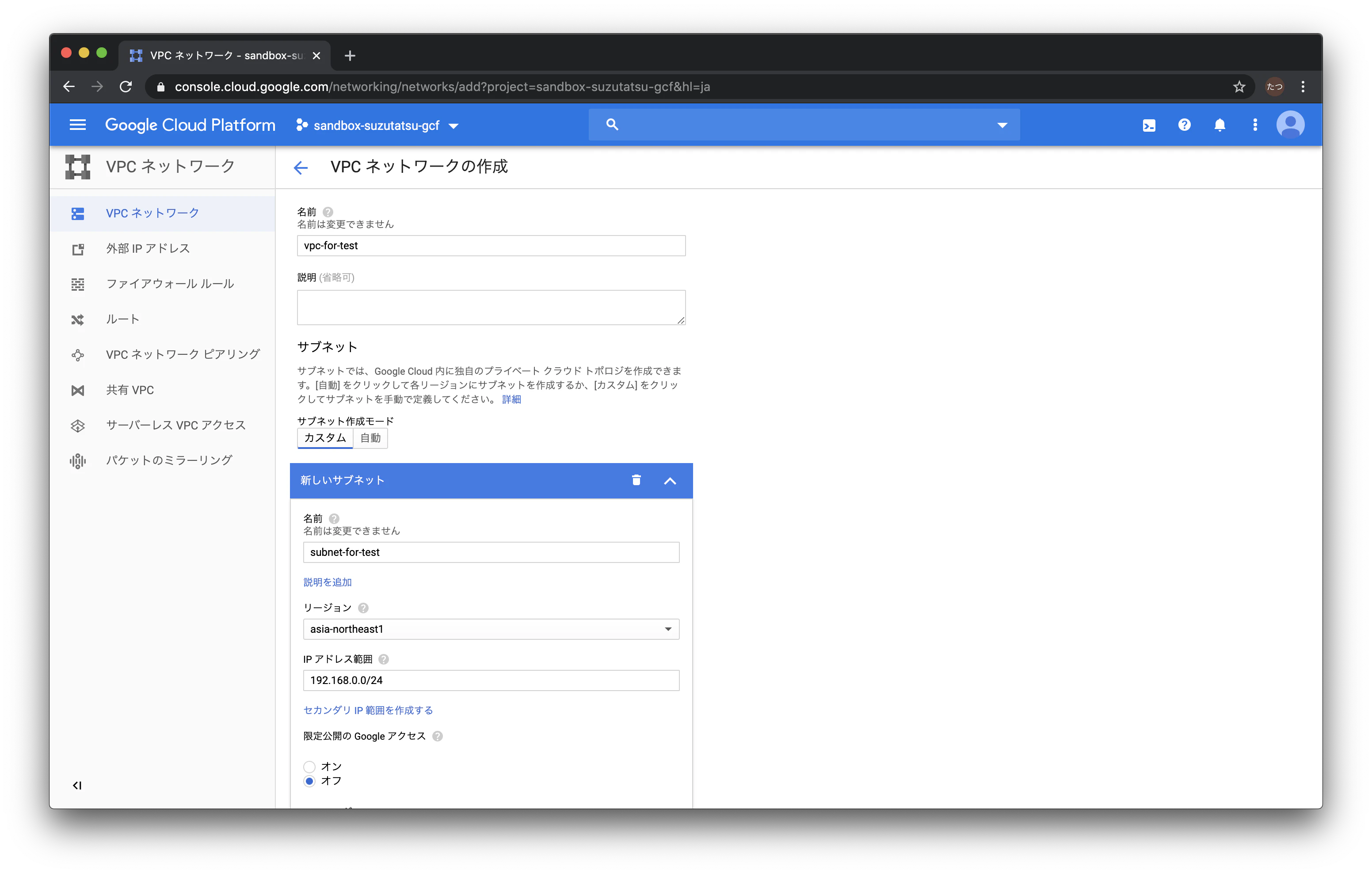
Task: Open パケットのミラーリング in sidebar
Action: pos(162,460)
